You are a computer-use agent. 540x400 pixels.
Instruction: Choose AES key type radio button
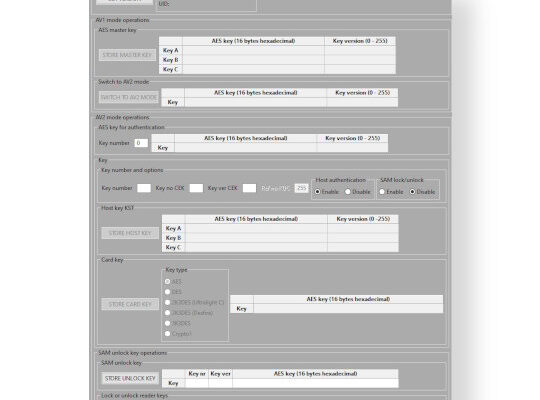coord(167,281)
